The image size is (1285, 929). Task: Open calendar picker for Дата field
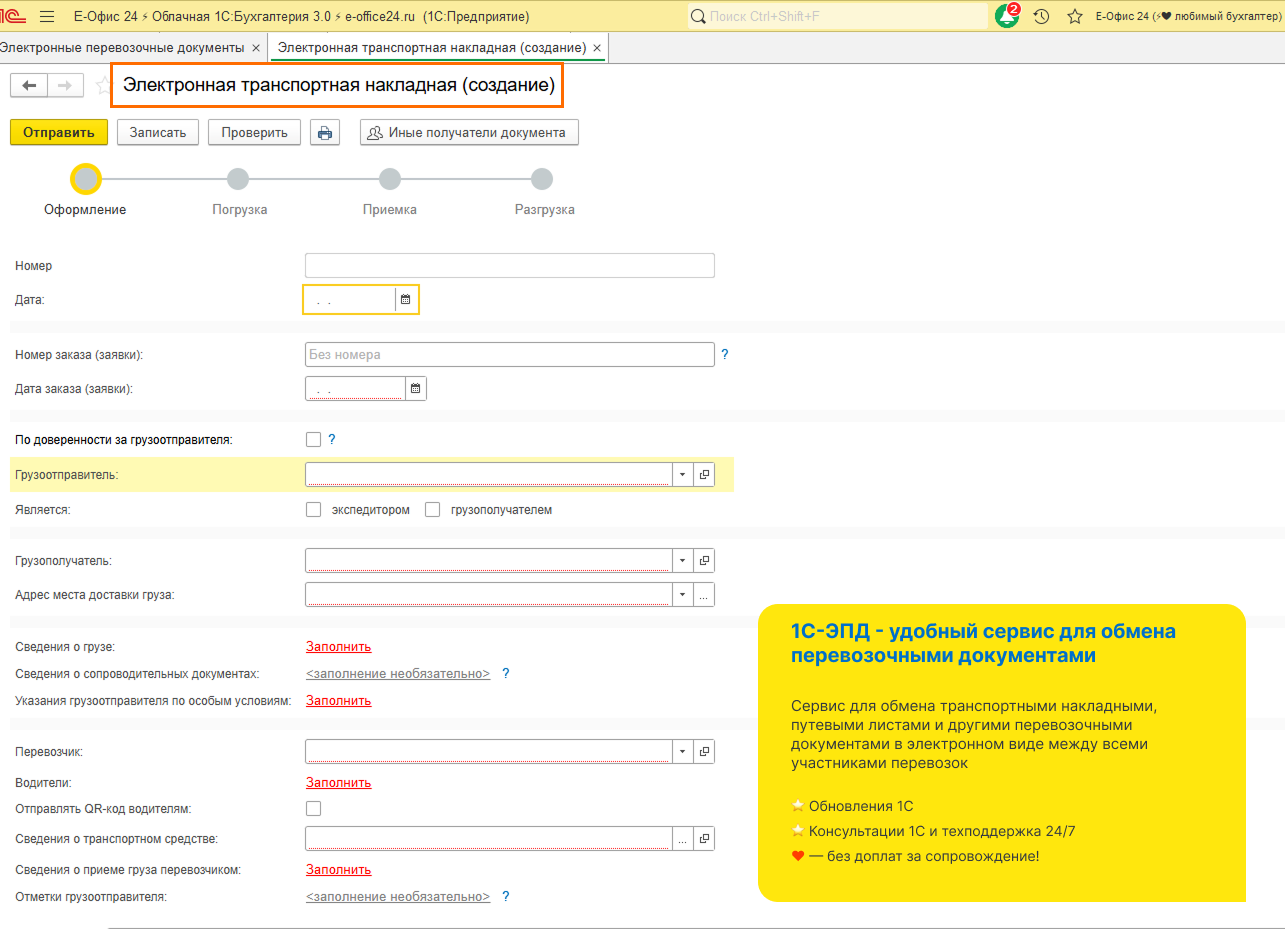[x=405, y=299]
